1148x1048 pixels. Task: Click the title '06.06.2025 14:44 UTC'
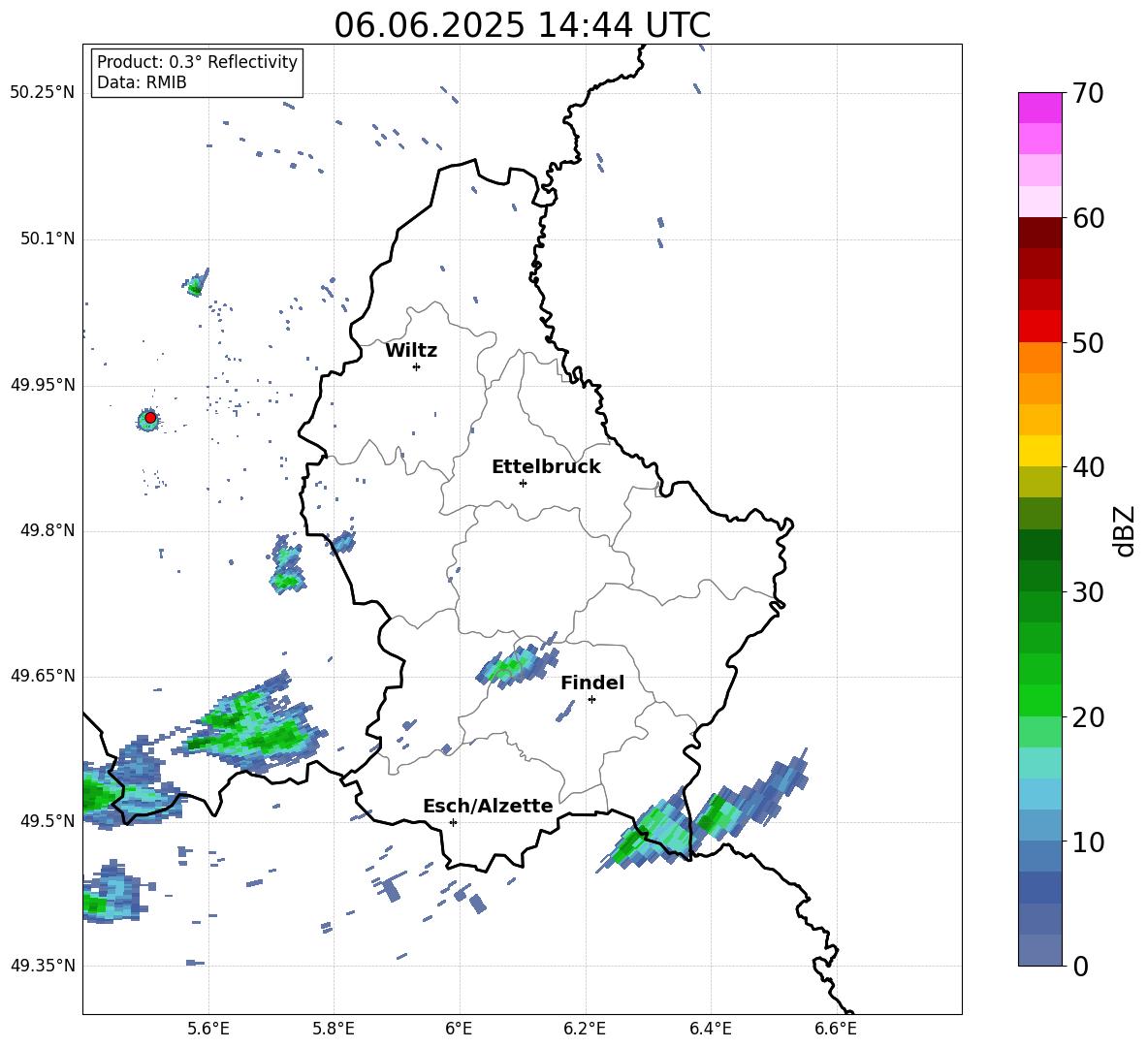tap(522, 25)
